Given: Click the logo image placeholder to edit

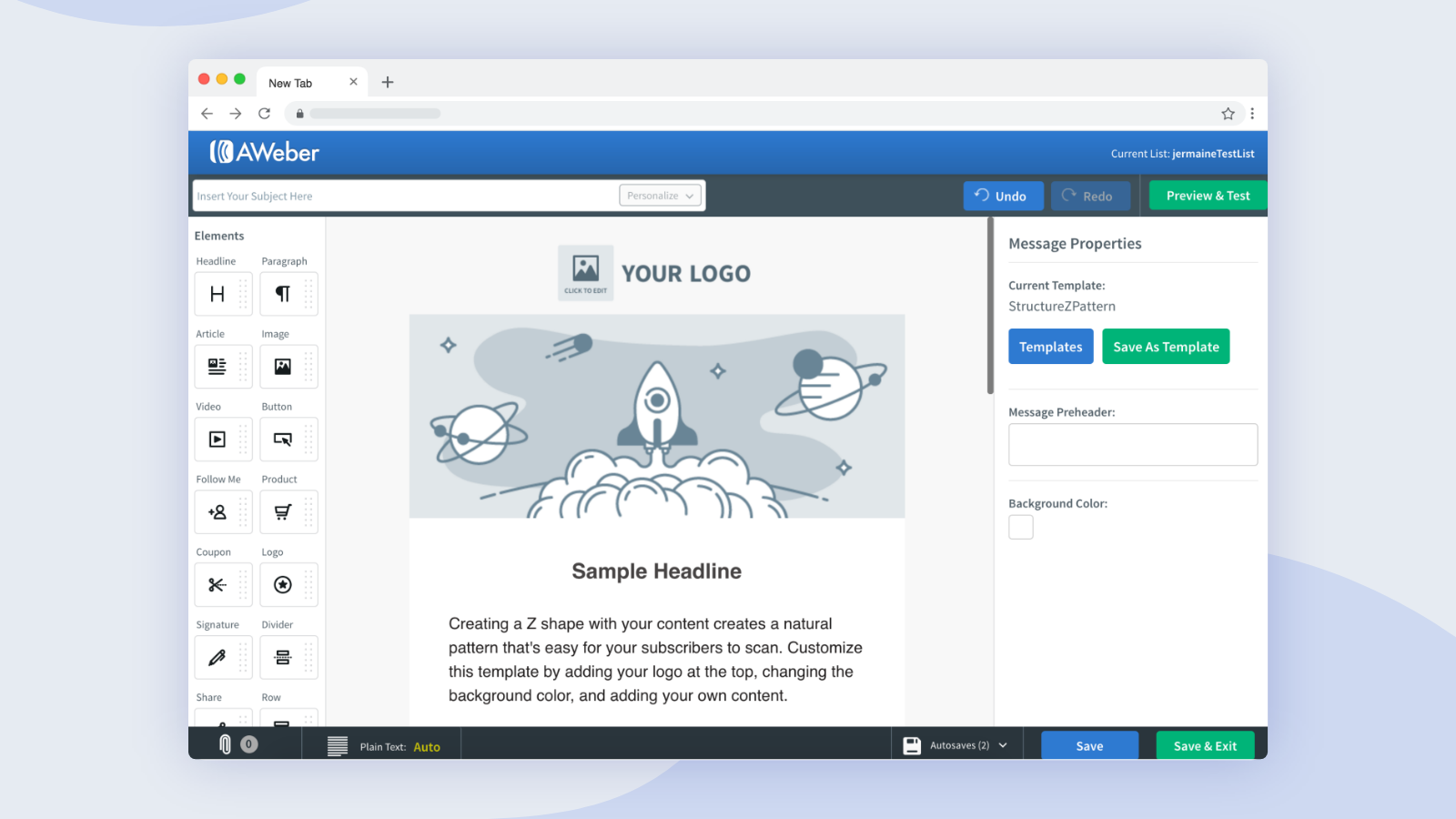Looking at the screenshot, I should coord(585,273).
